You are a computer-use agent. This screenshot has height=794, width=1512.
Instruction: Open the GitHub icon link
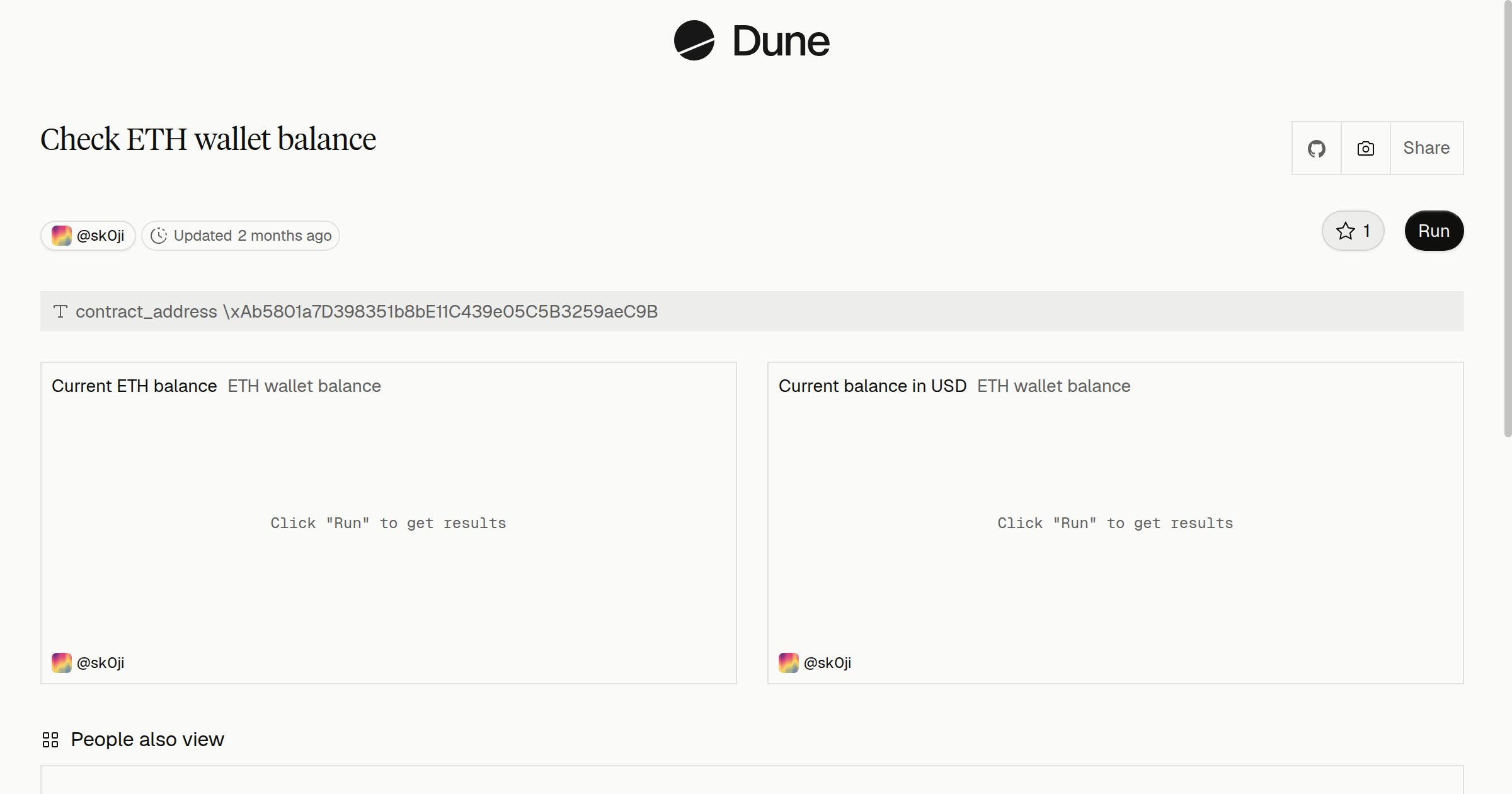click(1316, 148)
